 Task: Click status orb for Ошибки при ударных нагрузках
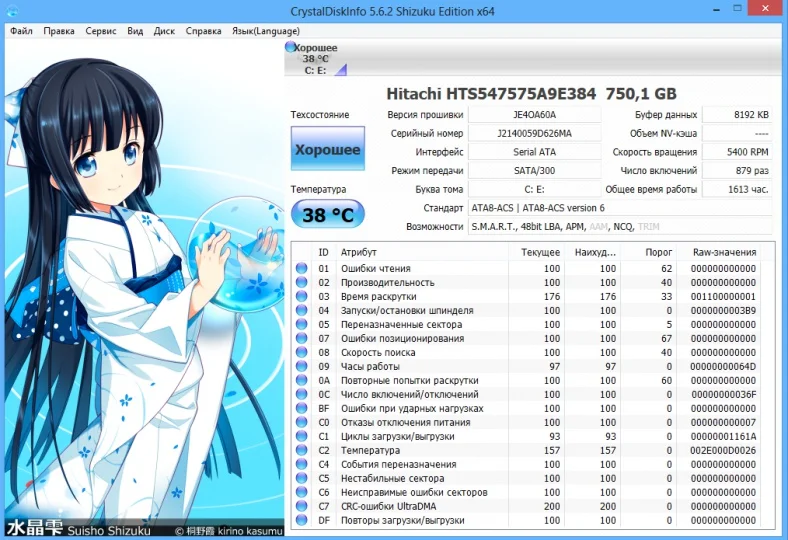point(302,408)
